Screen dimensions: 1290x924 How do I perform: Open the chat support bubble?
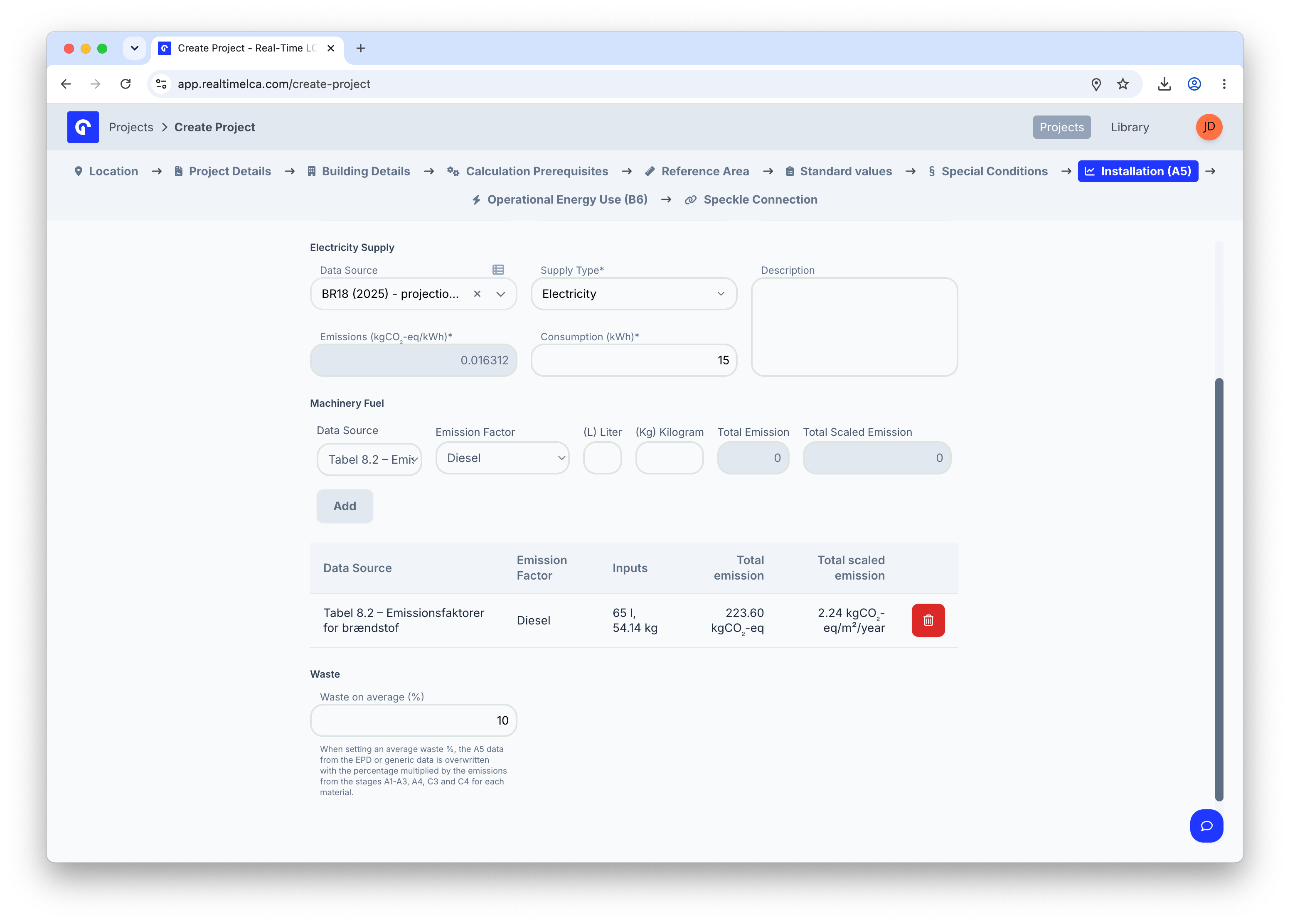point(1206,826)
